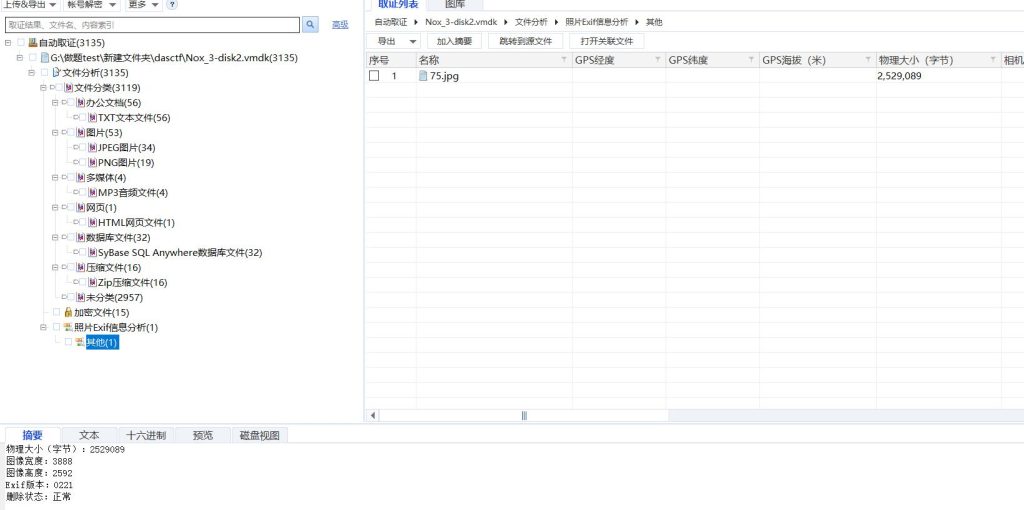The width and height of the screenshot is (1024, 510).
Task: Click the blue help question mark icon
Action: pos(173,5)
